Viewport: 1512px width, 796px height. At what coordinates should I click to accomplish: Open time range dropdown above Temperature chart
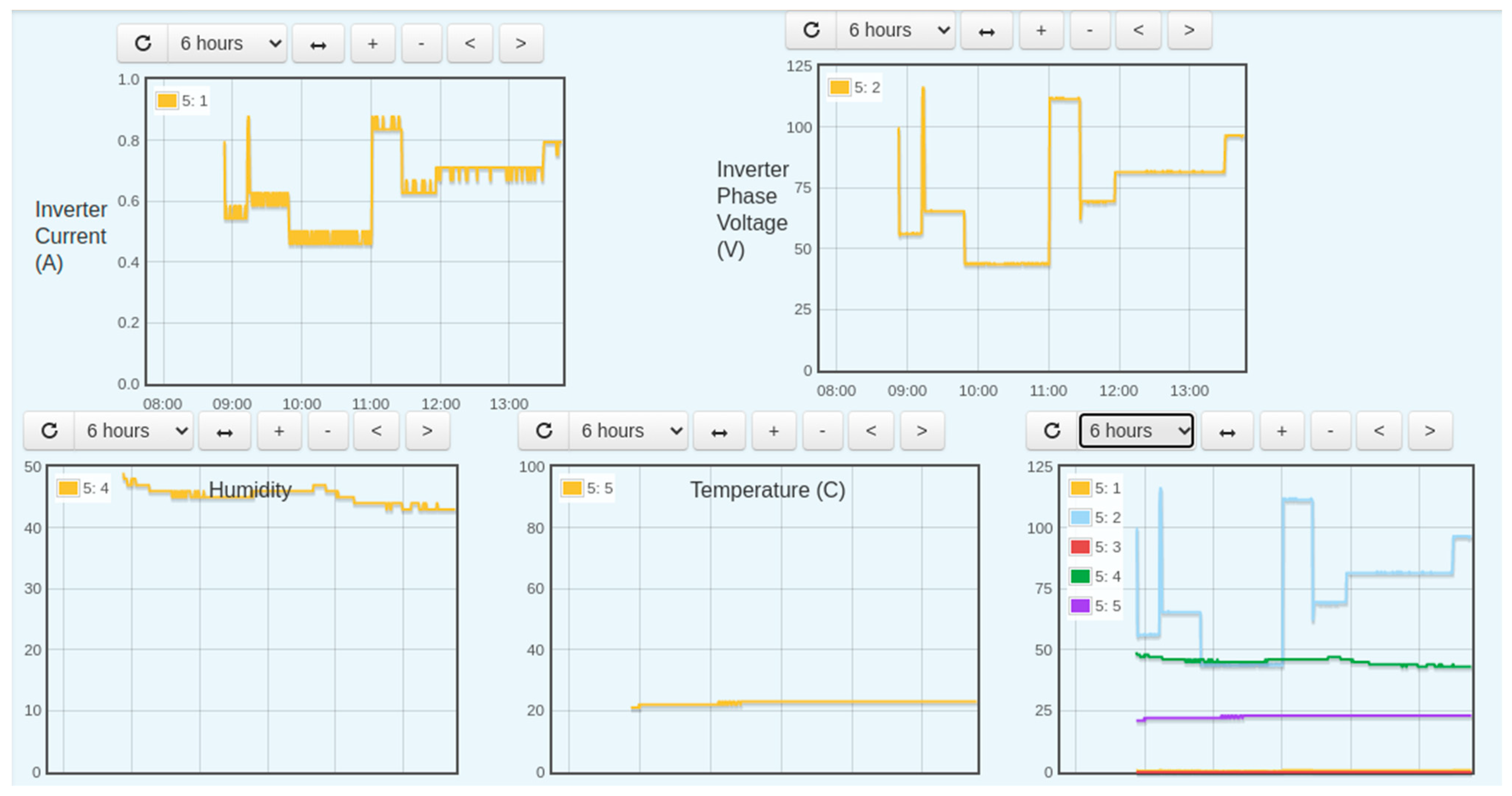pos(628,431)
